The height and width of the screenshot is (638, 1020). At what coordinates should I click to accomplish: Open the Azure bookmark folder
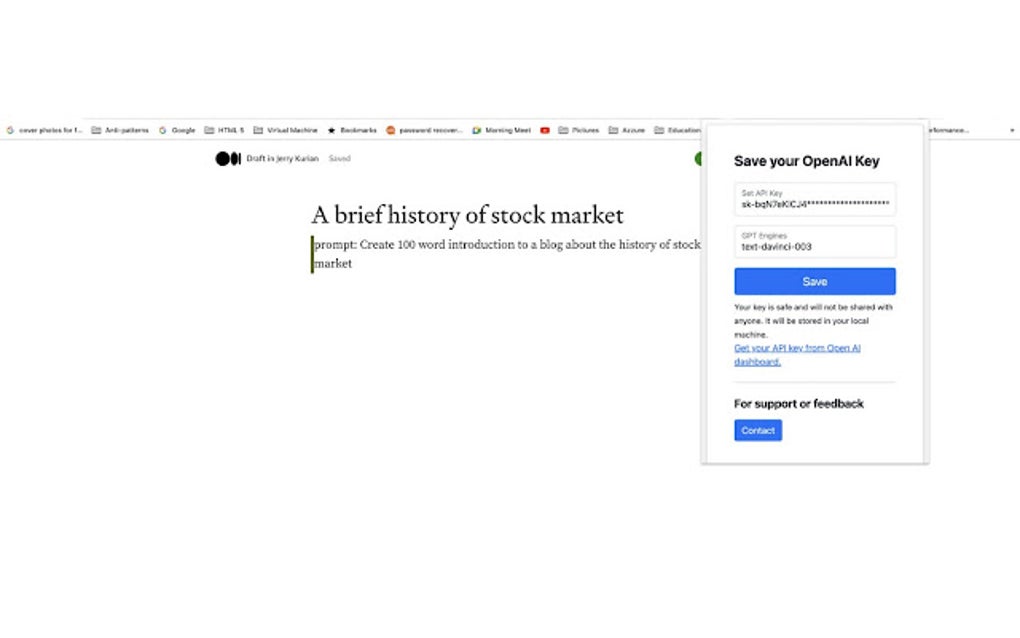(x=627, y=130)
